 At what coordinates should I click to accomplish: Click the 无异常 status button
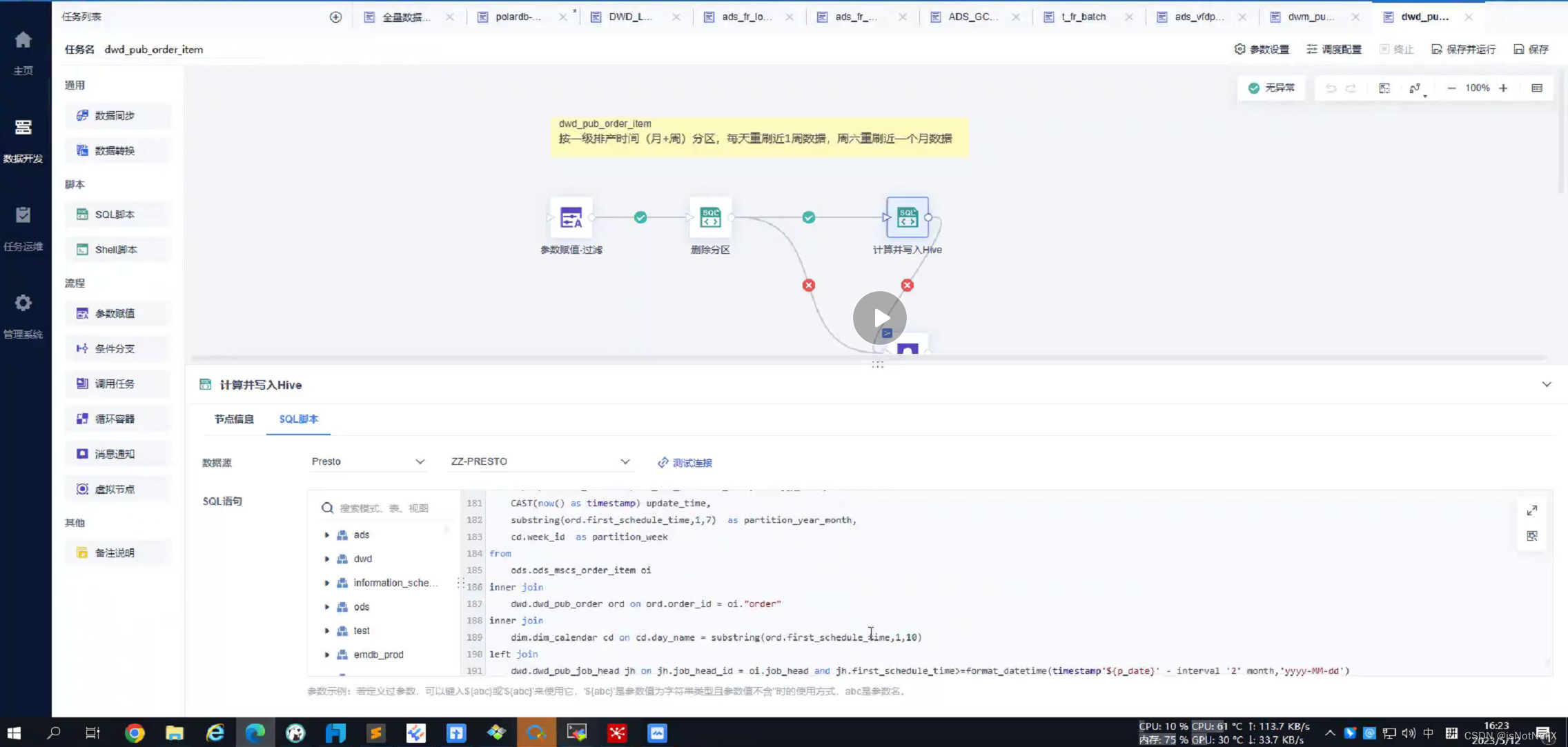pos(1271,88)
